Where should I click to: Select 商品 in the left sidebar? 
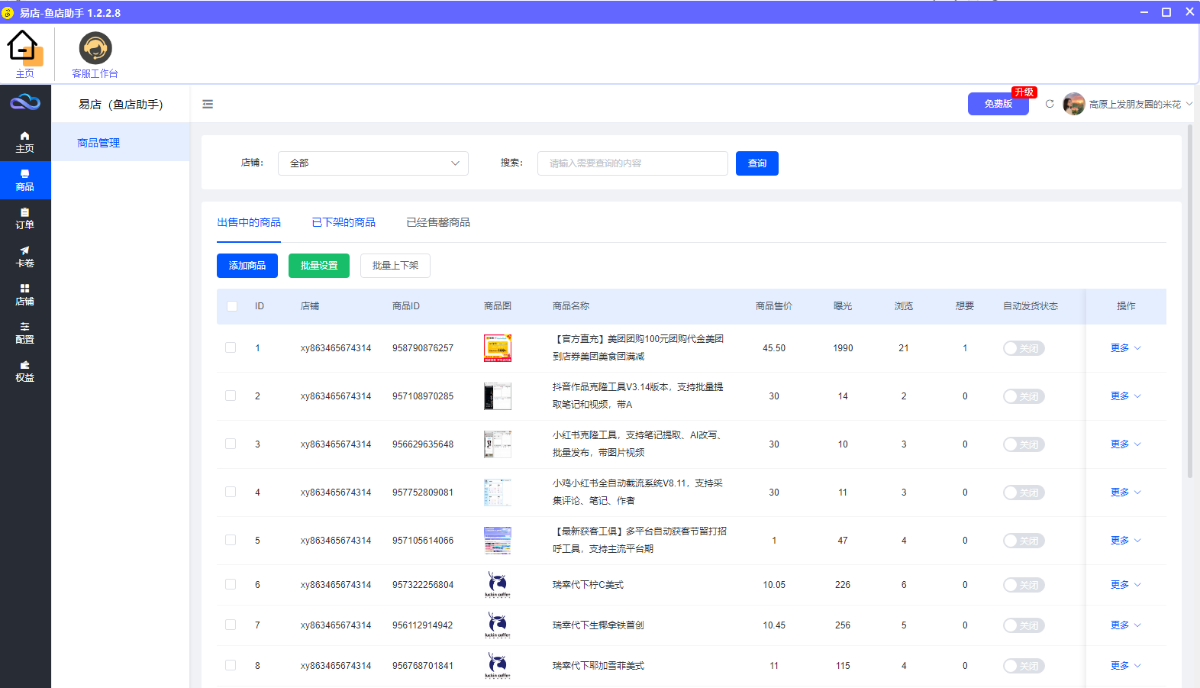pos(25,180)
